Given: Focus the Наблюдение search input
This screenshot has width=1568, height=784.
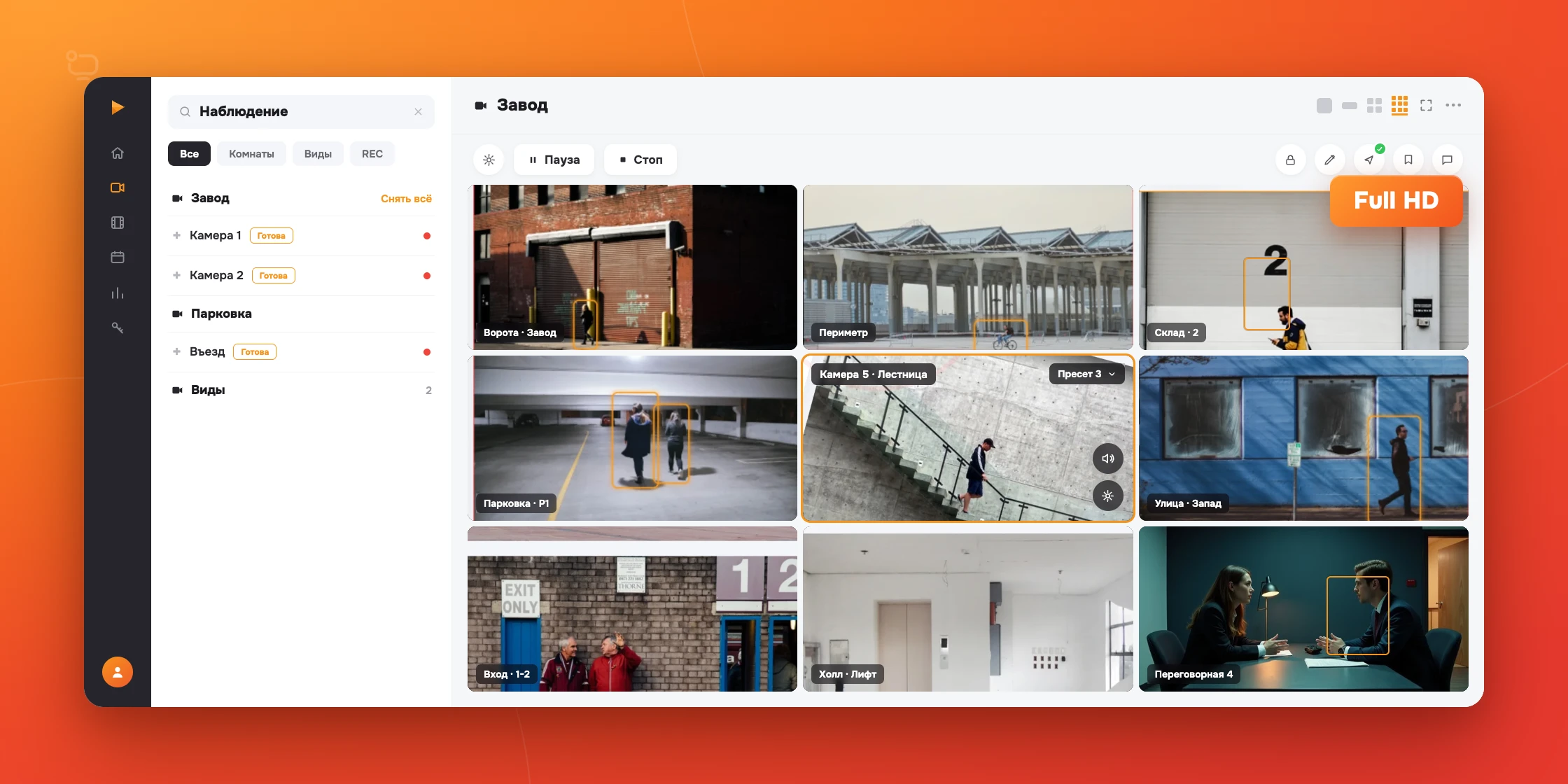Looking at the screenshot, I should [x=301, y=112].
